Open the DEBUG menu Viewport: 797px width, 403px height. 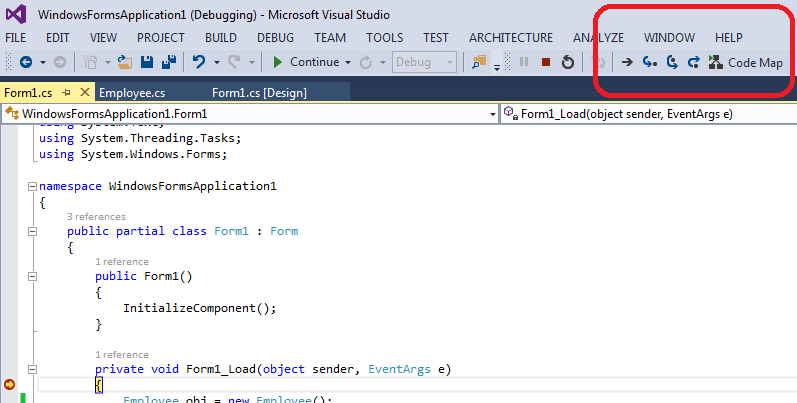click(x=275, y=38)
